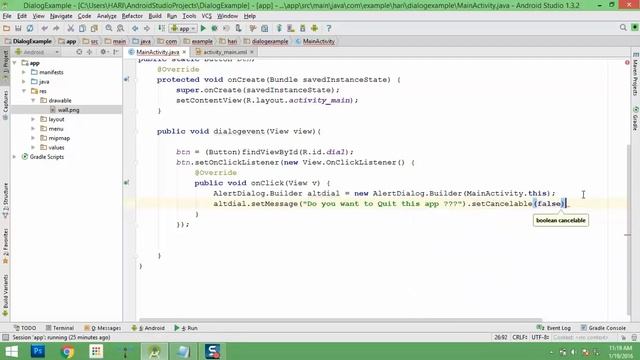Viewport: 640px width, 360px height.
Task: Open the File menu
Action: 7,16
